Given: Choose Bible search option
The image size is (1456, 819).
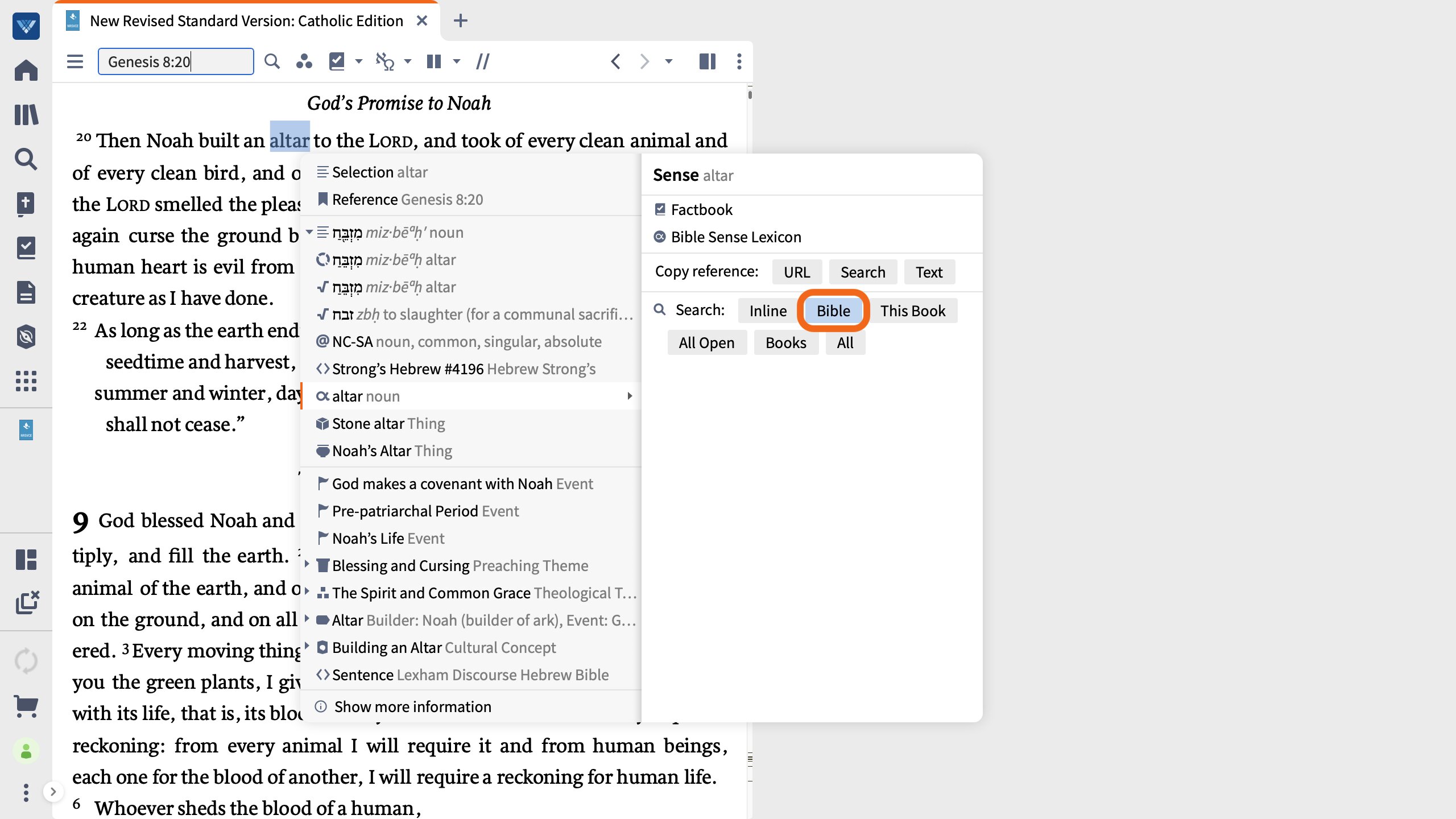Looking at the screenshot, I should point(833,311).
